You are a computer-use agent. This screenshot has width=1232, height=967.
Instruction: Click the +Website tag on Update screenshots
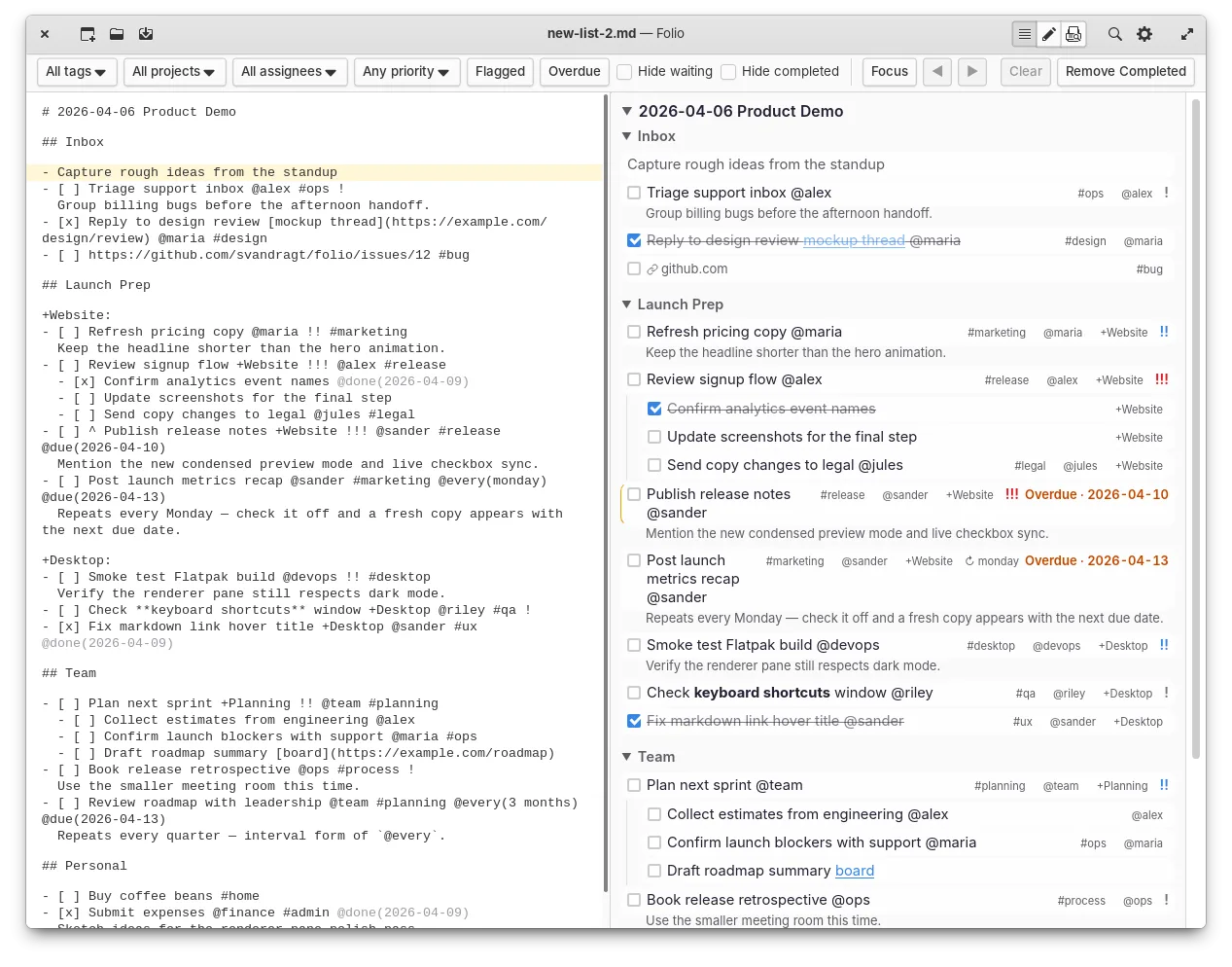click(x=1140, y=438)
